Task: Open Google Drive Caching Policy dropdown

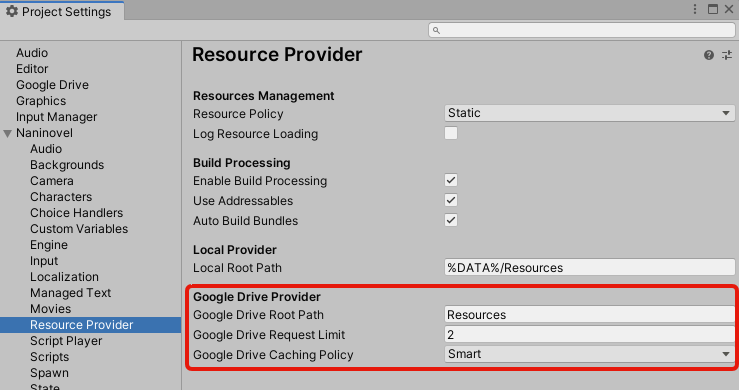Action: [x=589, y=354]
